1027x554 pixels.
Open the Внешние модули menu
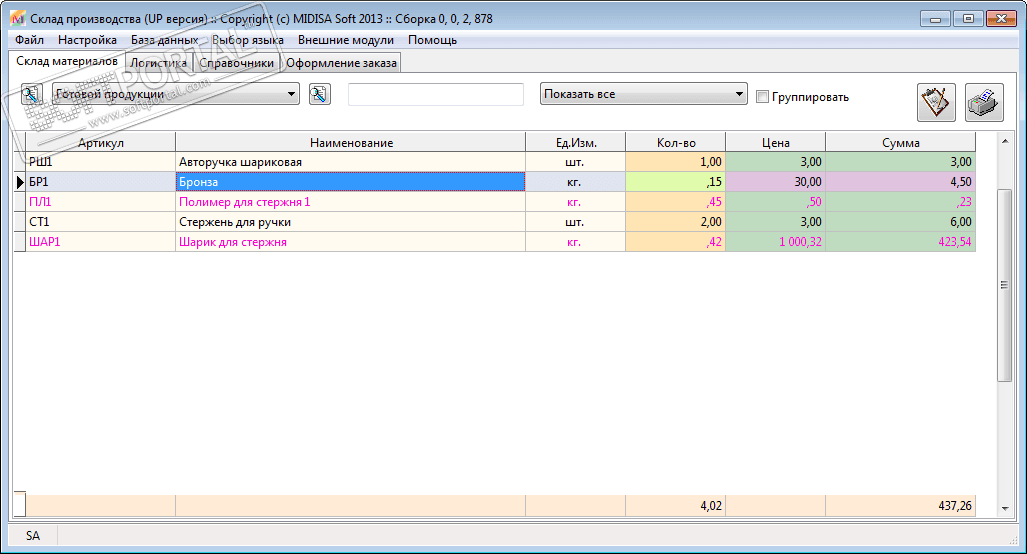pyautogui.click(x=346, y=40)
